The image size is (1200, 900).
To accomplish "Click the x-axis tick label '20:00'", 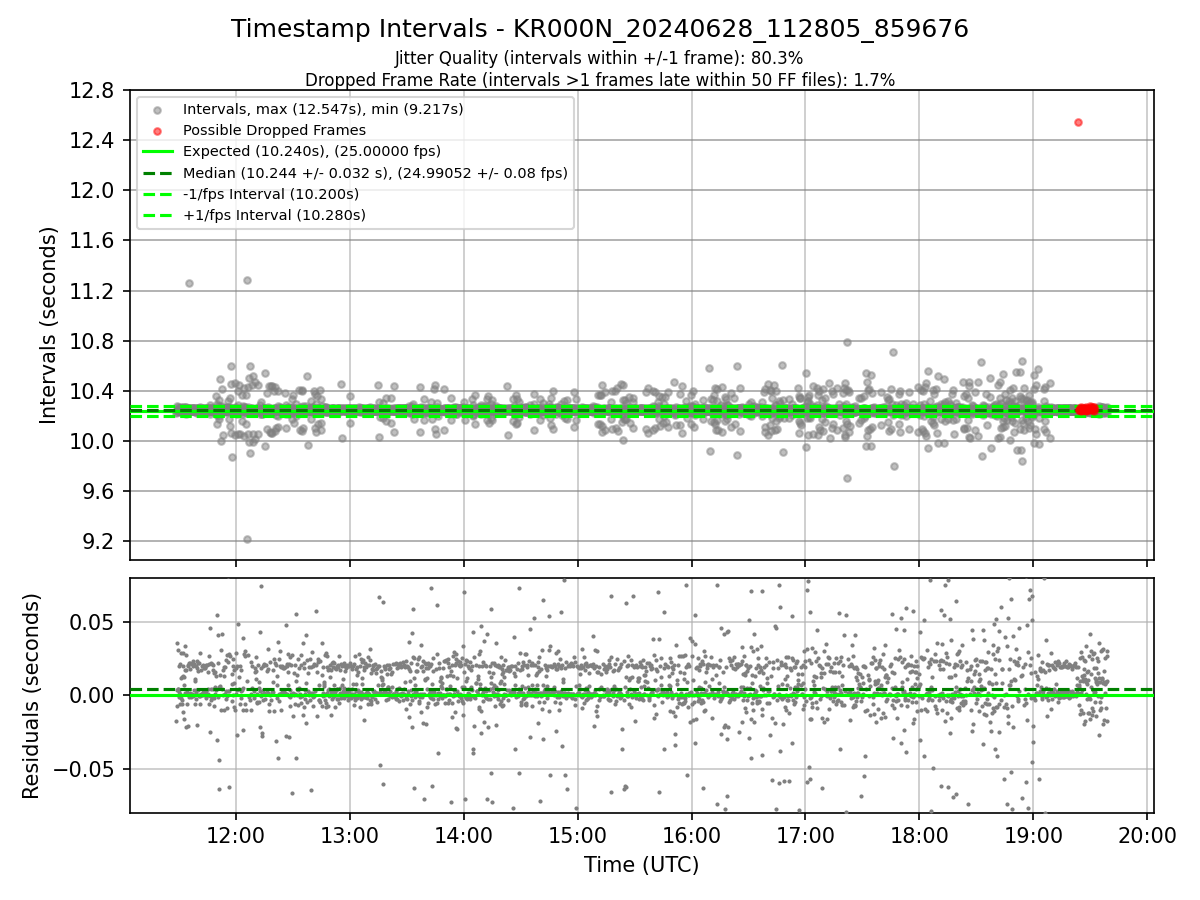I will coord(1147,835).
